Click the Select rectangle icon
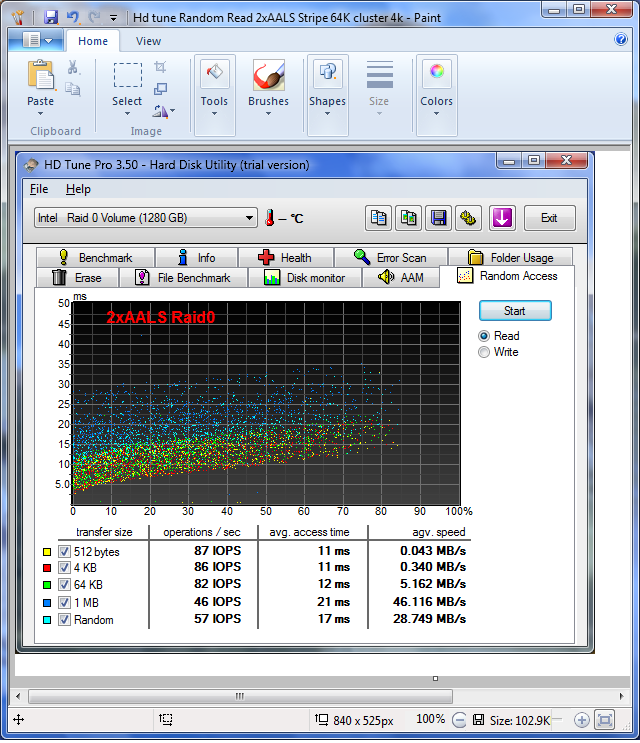640x743 pixels. 127,75
